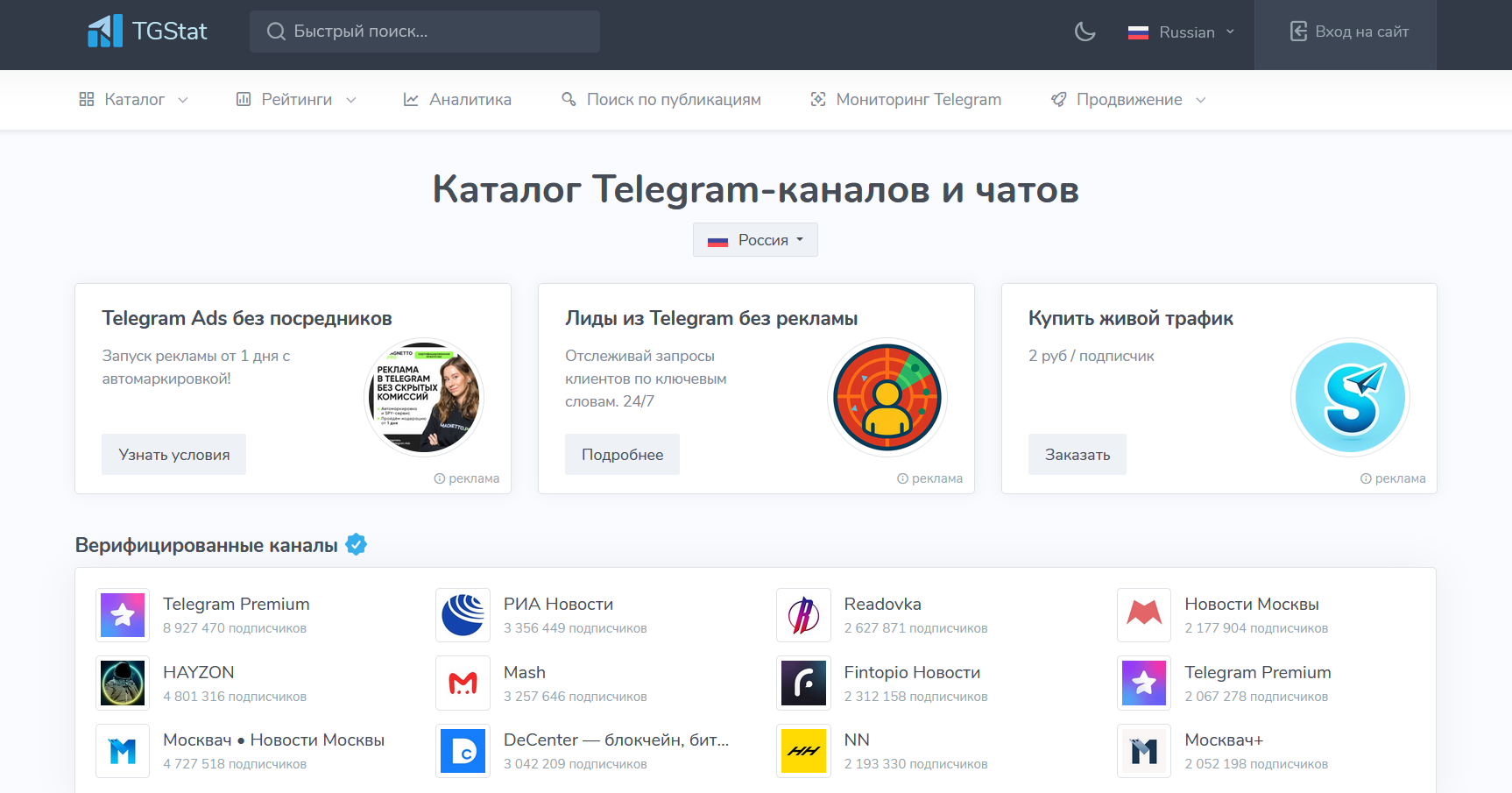Focus the Быстрый поиск search field
This screenshot has height=793, width=1512.
(425, 32)
